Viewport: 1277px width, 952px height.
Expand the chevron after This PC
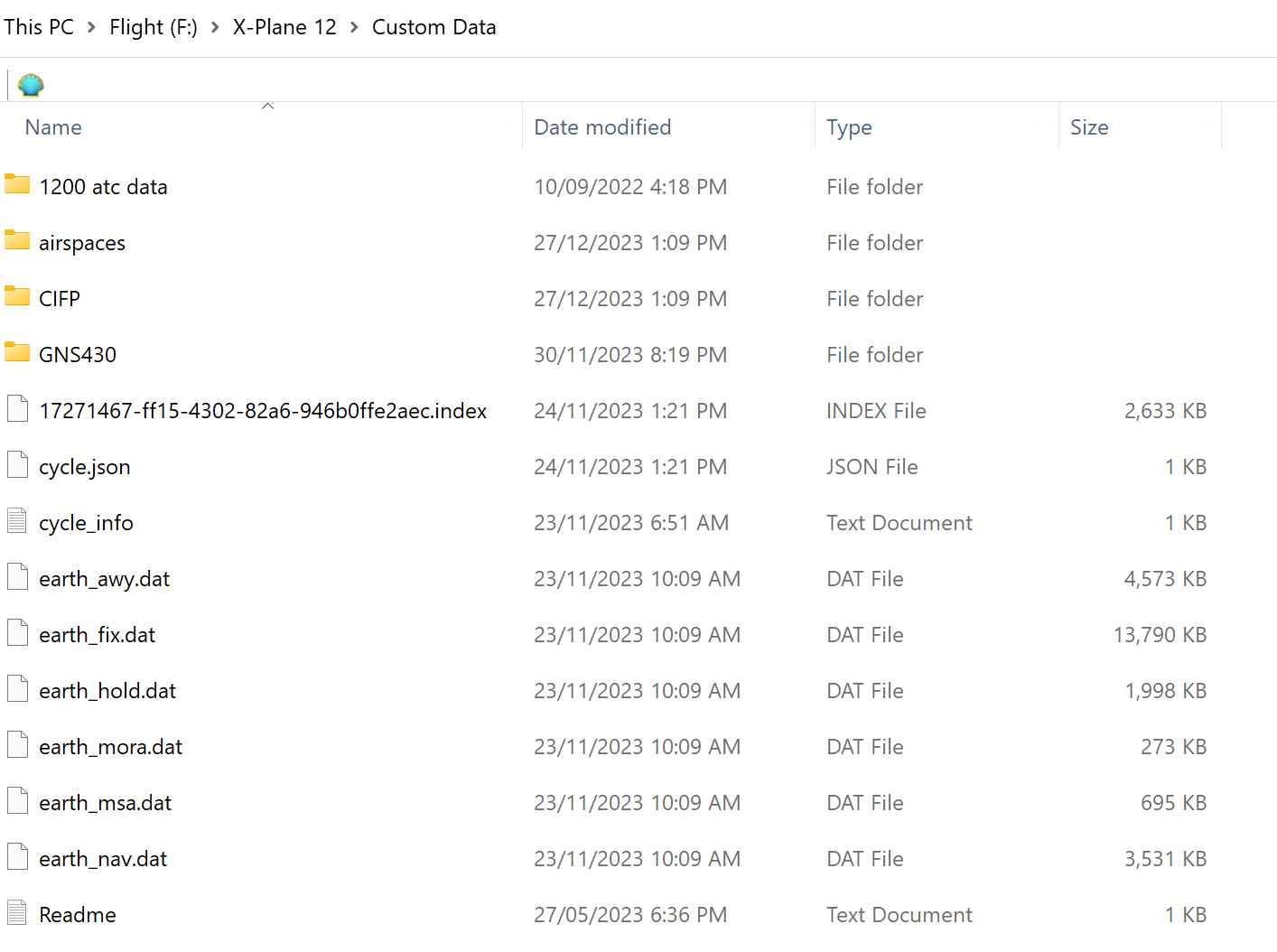pyautogui.click(x=91, y=27)
